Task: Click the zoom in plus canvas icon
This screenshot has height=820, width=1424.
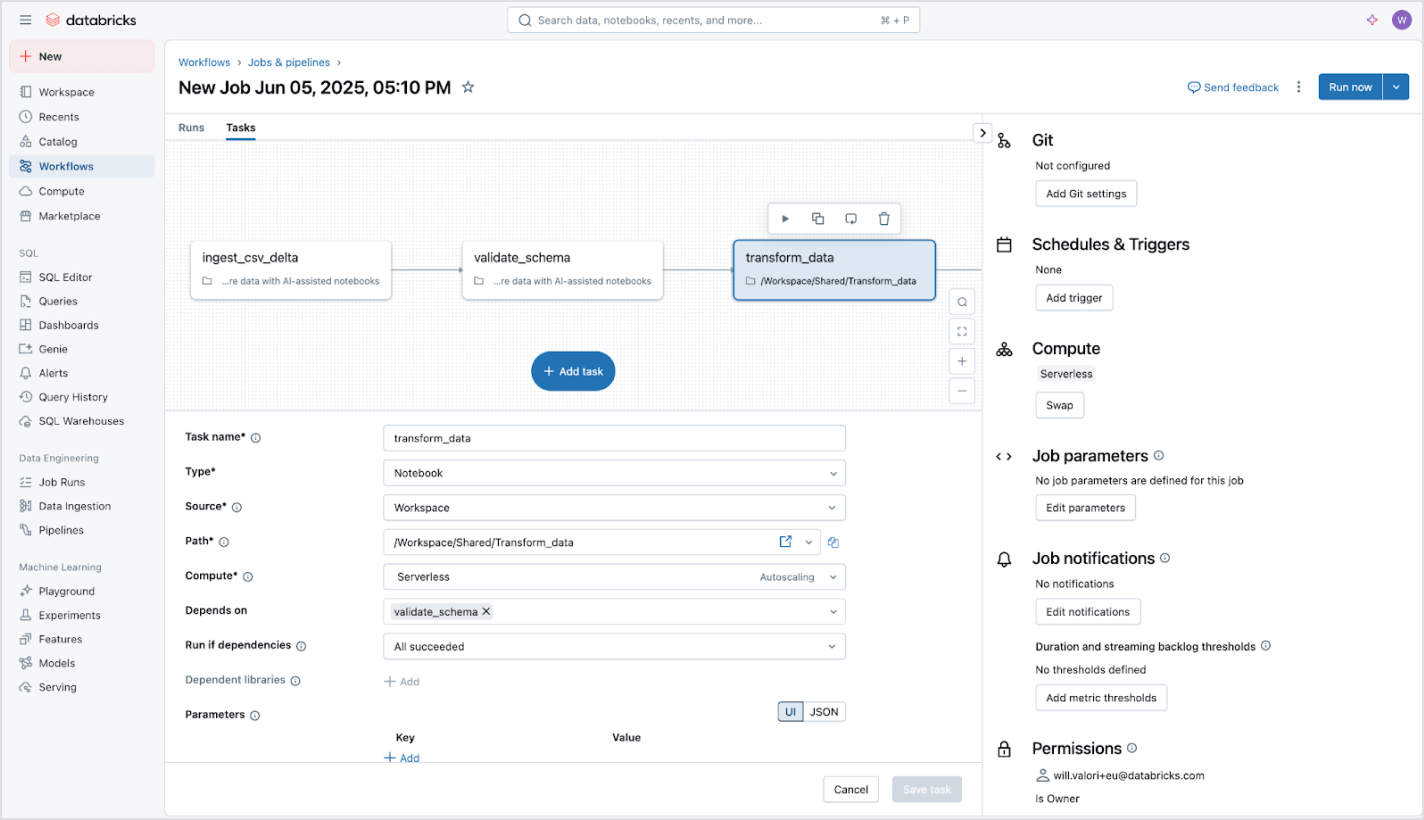Action: click(962, 361)
